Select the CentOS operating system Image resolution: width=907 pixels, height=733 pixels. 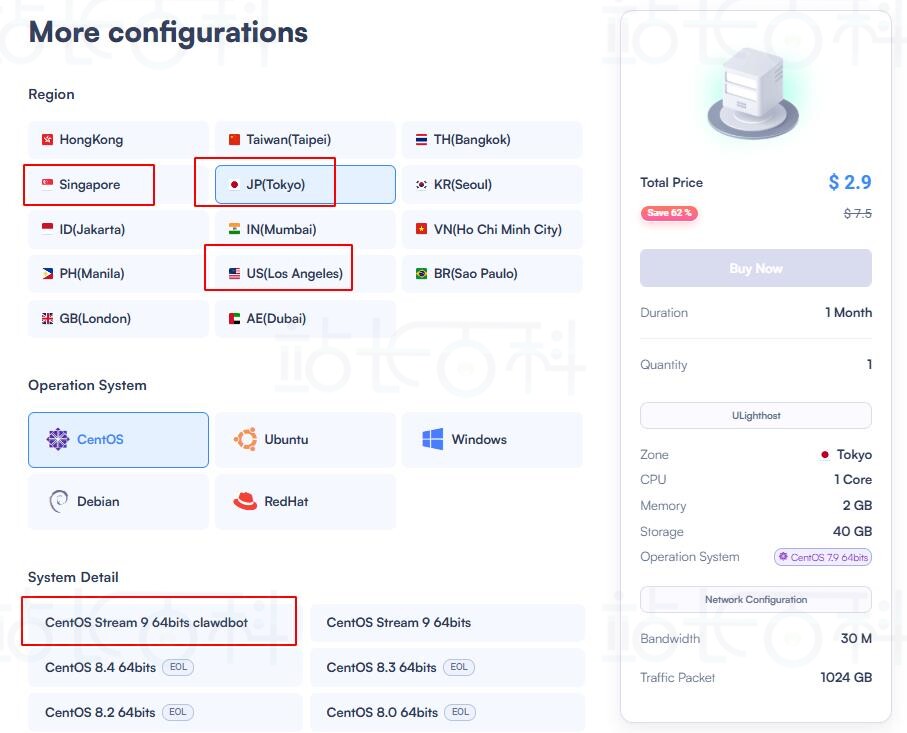point(118,440)
